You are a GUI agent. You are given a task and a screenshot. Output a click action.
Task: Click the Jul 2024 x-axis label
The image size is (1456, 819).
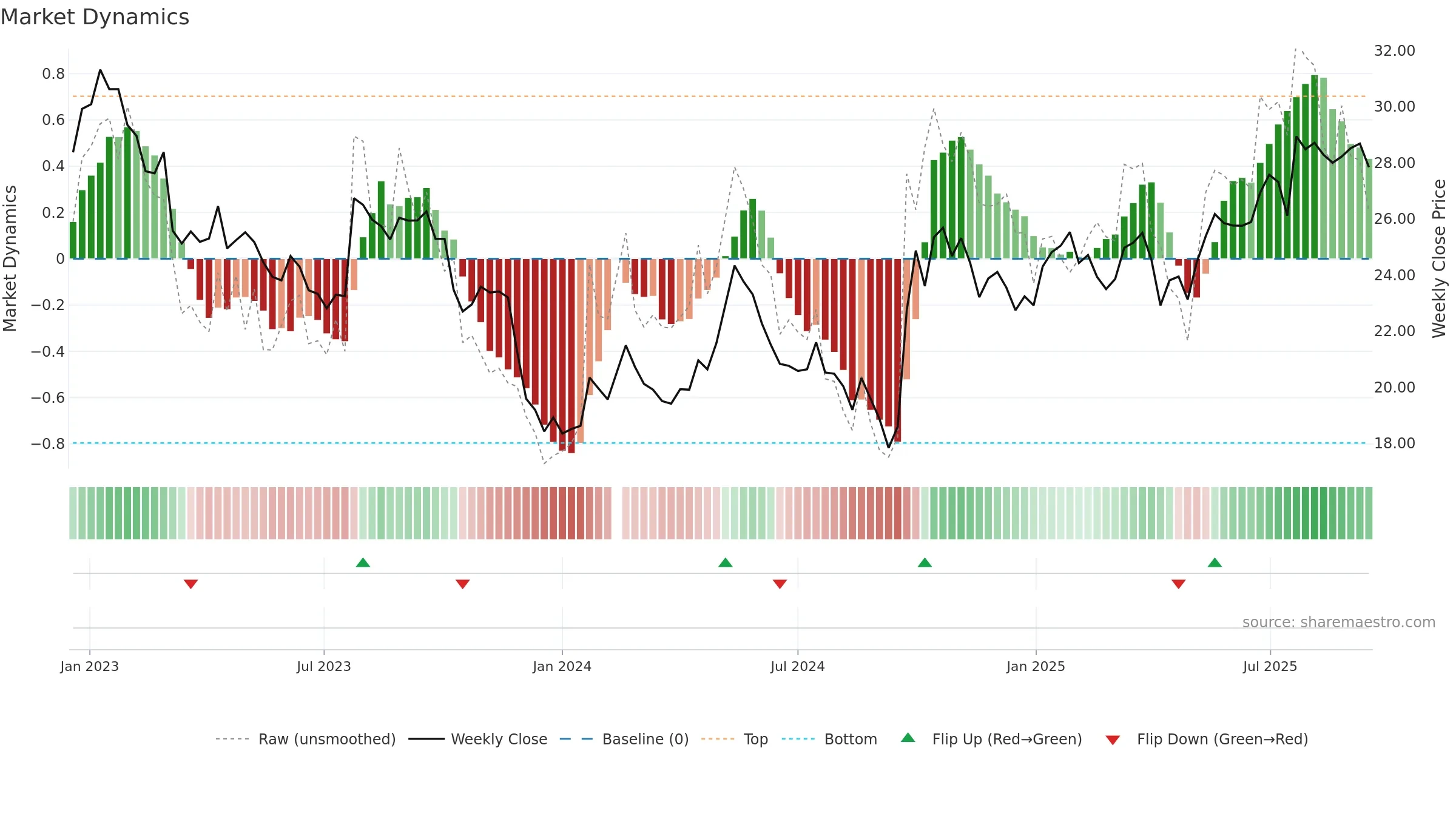click(x=798, y=666)
